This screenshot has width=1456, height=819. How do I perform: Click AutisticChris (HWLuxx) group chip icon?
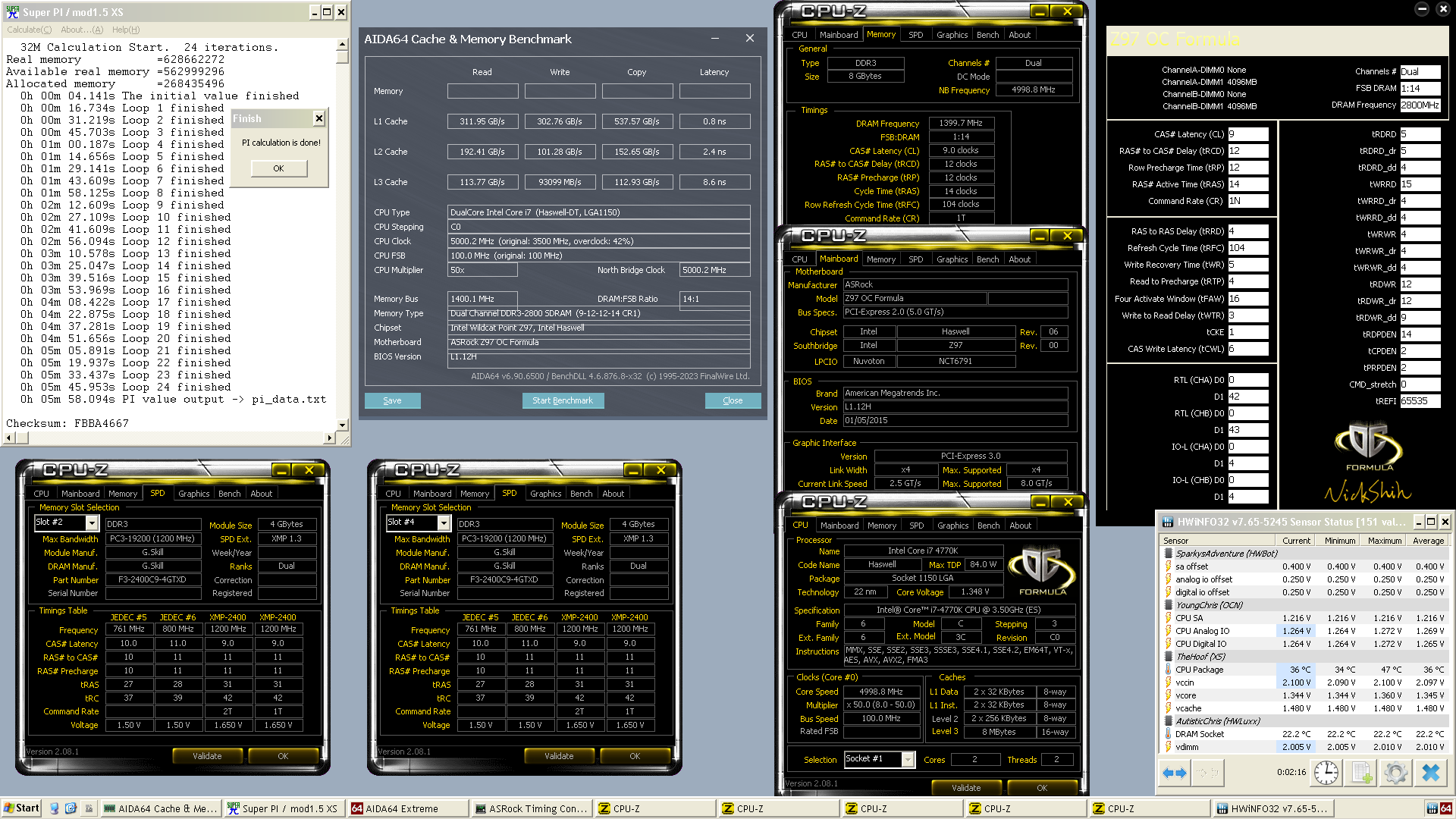coord(1169,721)
